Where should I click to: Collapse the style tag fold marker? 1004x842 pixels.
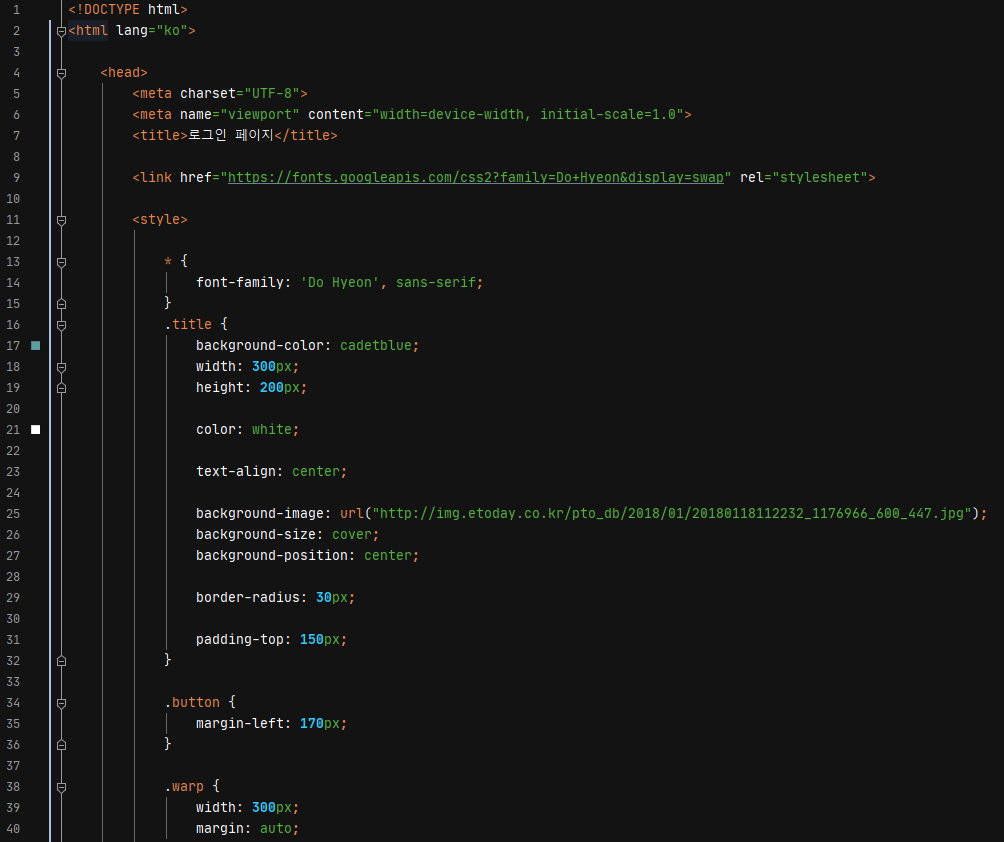pyautogui.click(x=61, y=220)
